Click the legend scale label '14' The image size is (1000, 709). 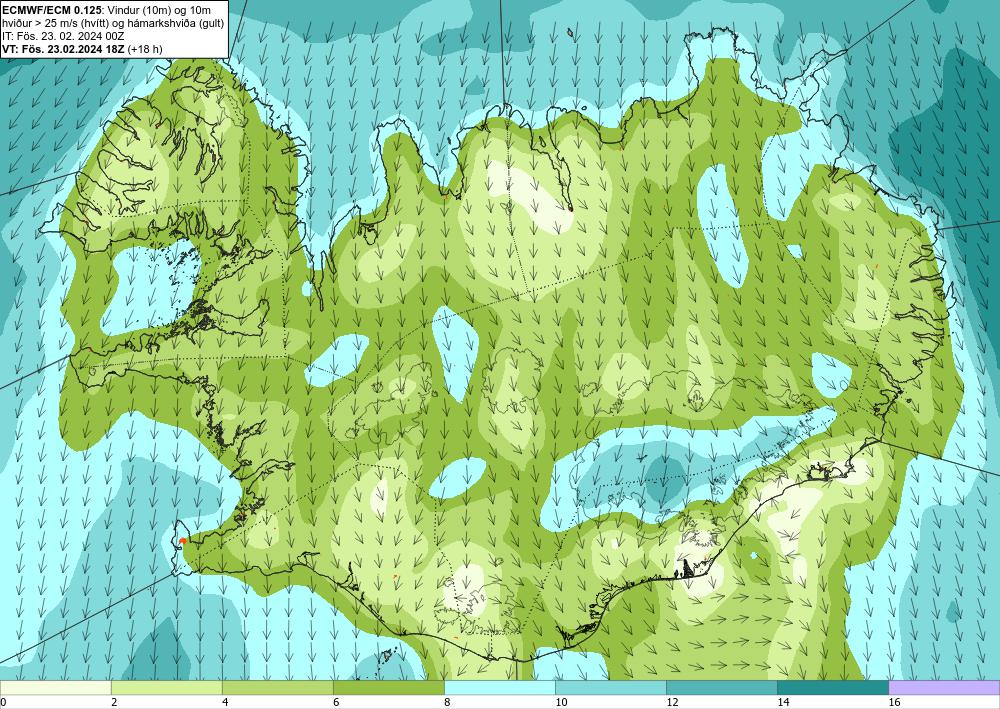point(783,702)
